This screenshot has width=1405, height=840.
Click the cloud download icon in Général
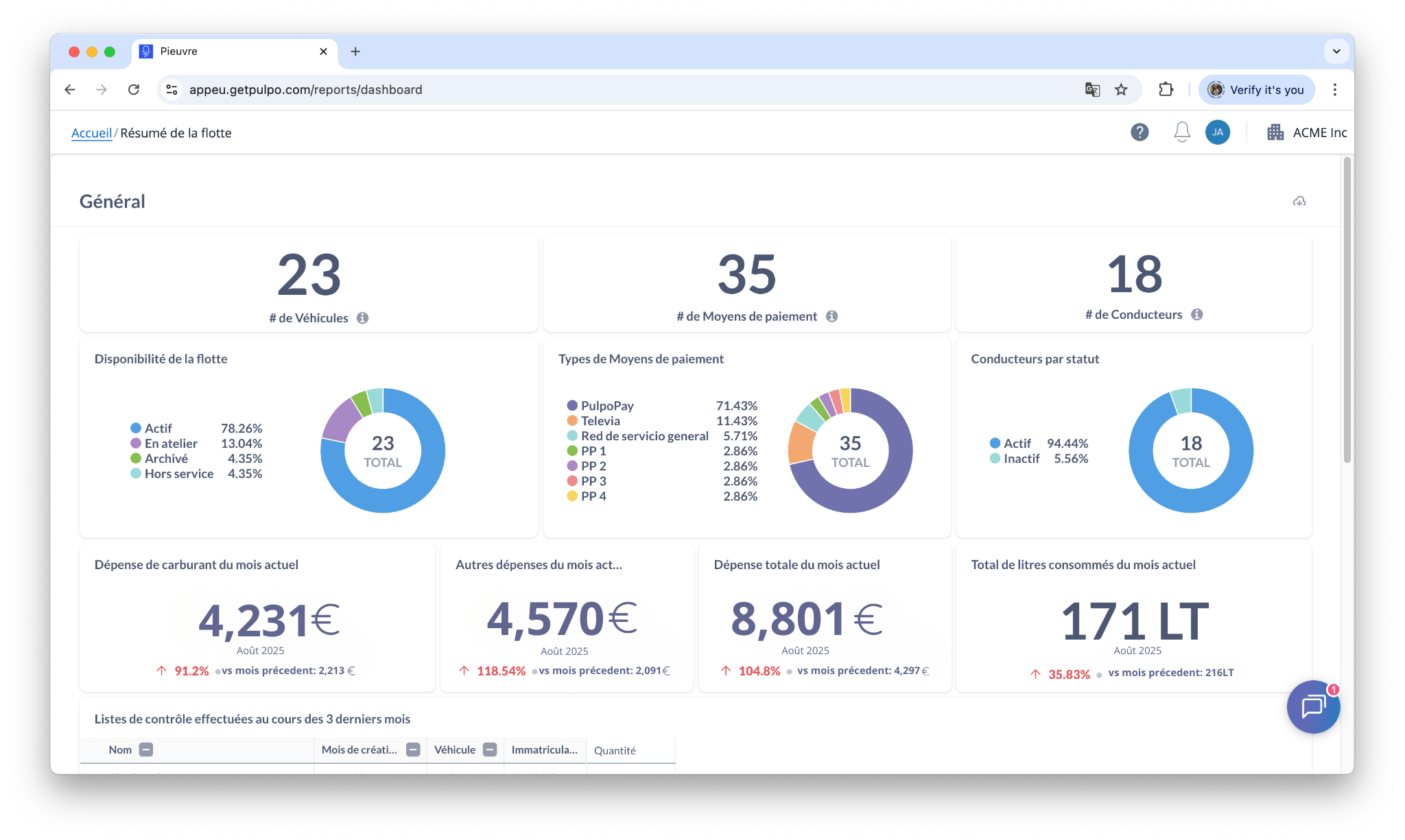click(x=1299, y=201)
